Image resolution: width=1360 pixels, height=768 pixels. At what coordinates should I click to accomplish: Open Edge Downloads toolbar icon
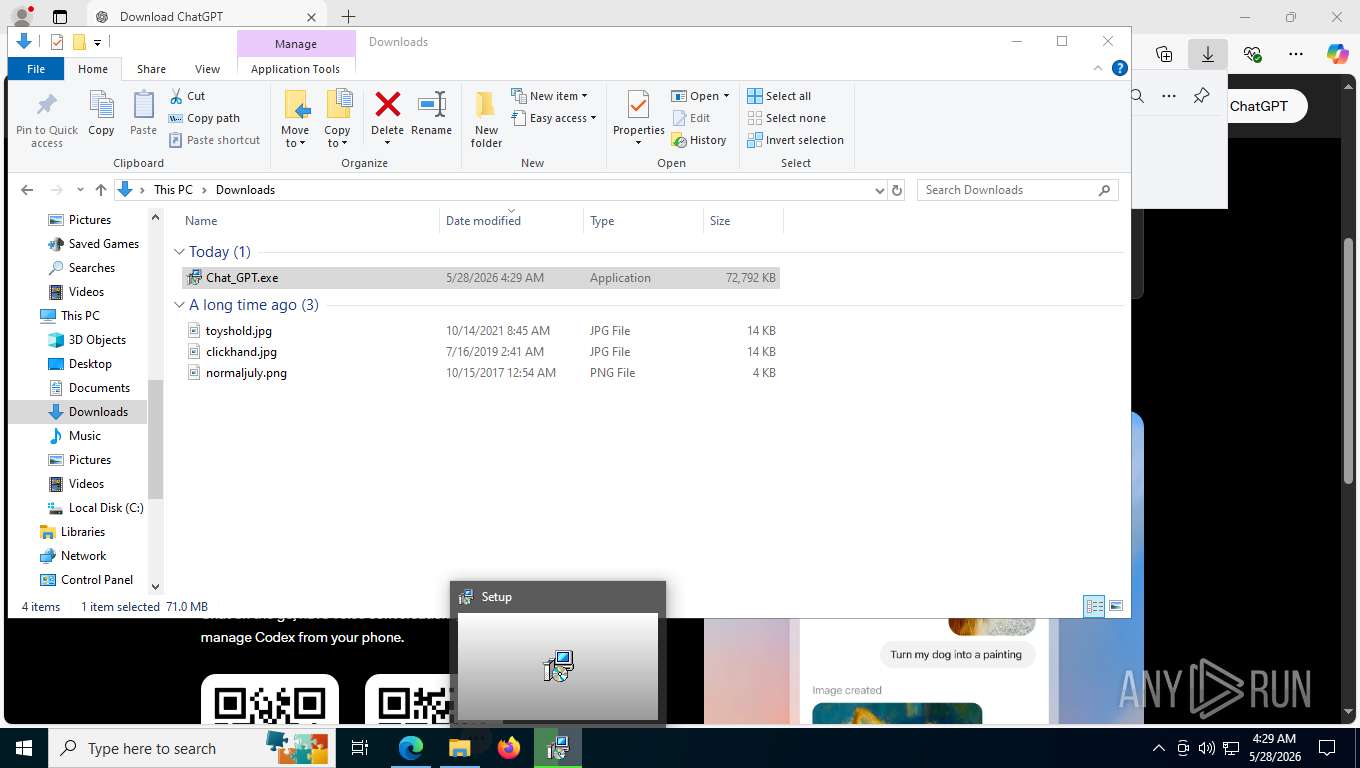[x=1208, y=54]
